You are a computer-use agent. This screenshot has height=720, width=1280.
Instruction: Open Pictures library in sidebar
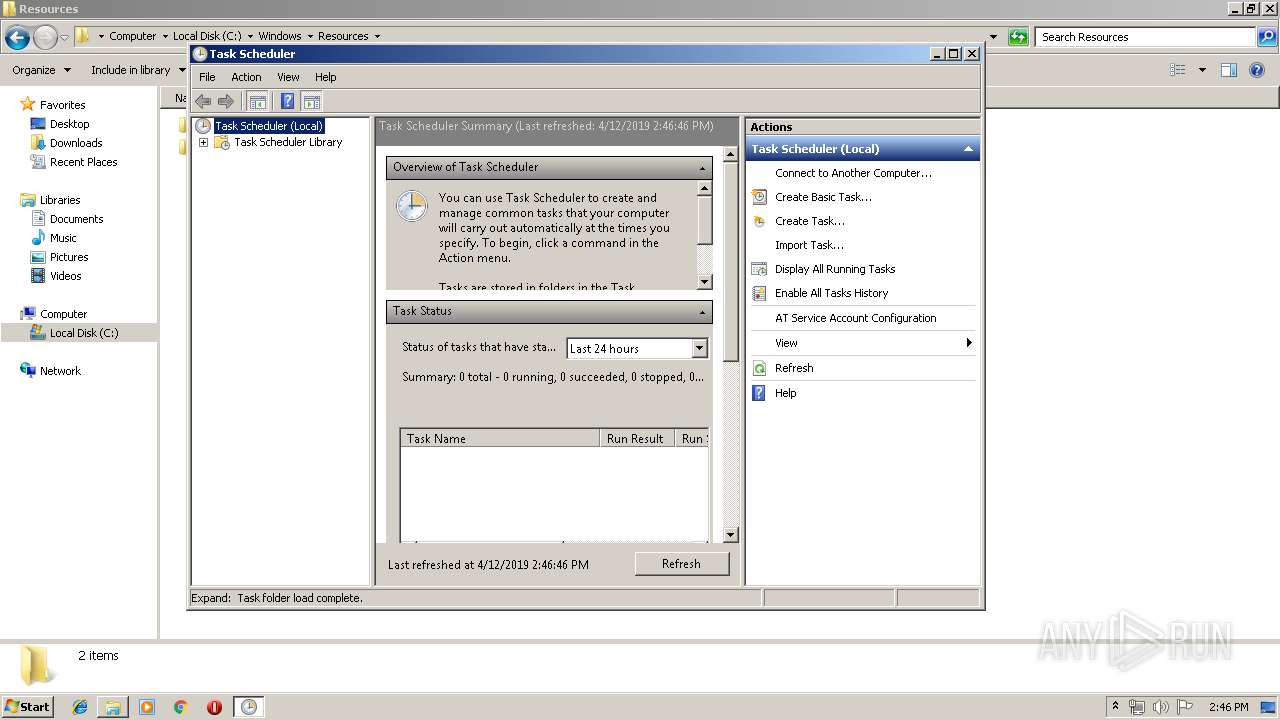pos(69,257)
